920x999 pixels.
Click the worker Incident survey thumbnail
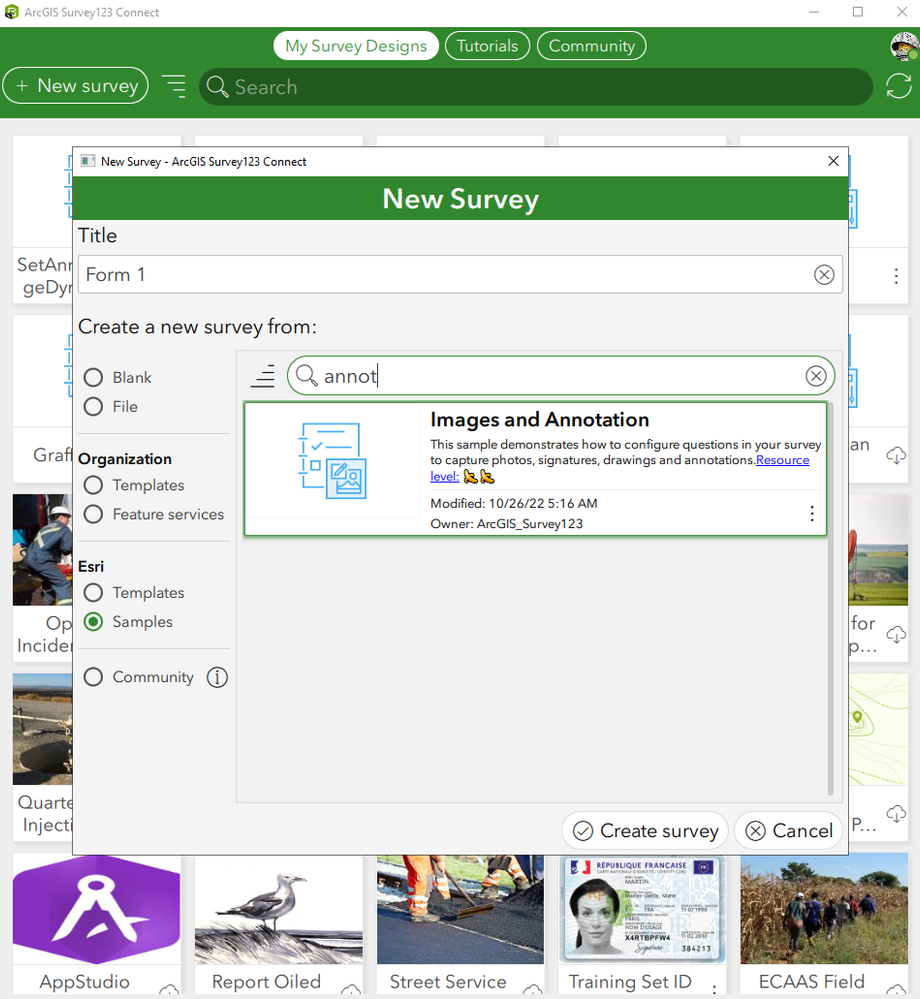click(43, 549)
